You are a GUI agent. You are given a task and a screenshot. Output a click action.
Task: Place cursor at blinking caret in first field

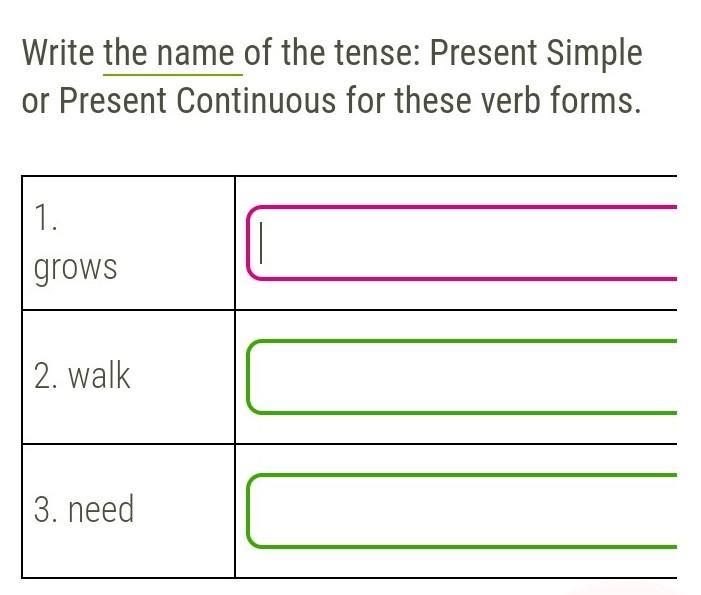tap(261, 243)
